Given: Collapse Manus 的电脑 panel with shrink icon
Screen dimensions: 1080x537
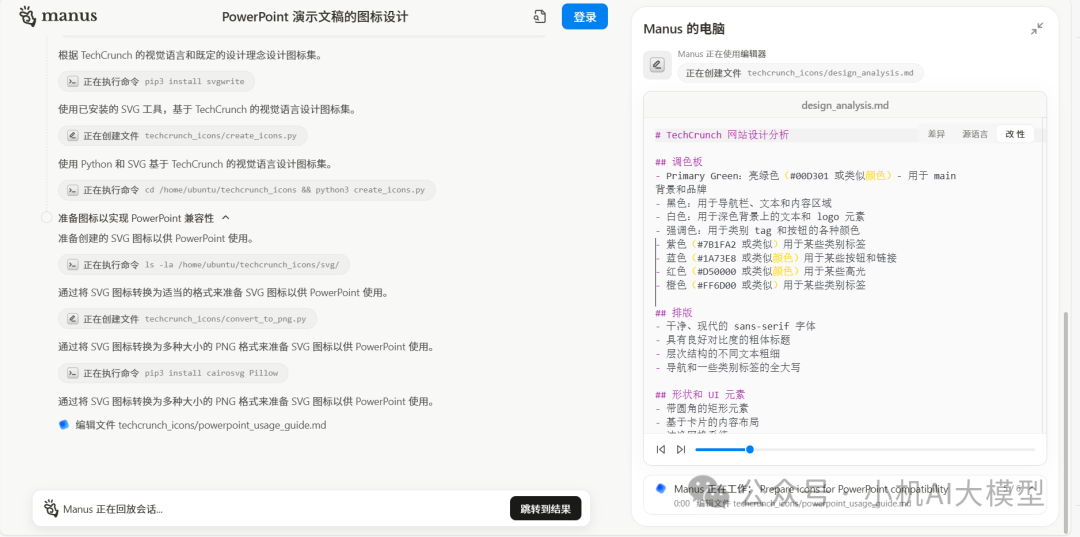Looking at the screenshot, I should [x=1037, y=29].
